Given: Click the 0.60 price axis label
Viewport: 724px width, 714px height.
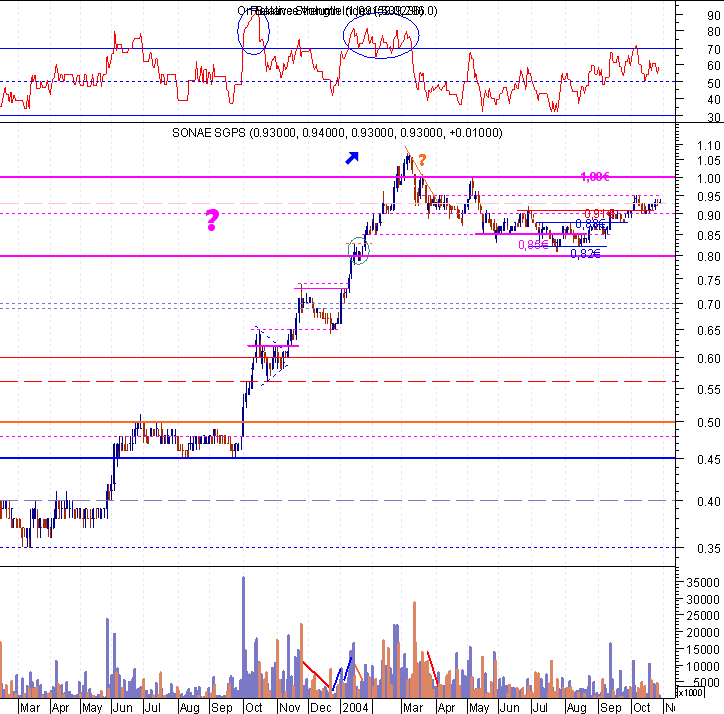Looking at the screenshot, I should coord(708,358).
